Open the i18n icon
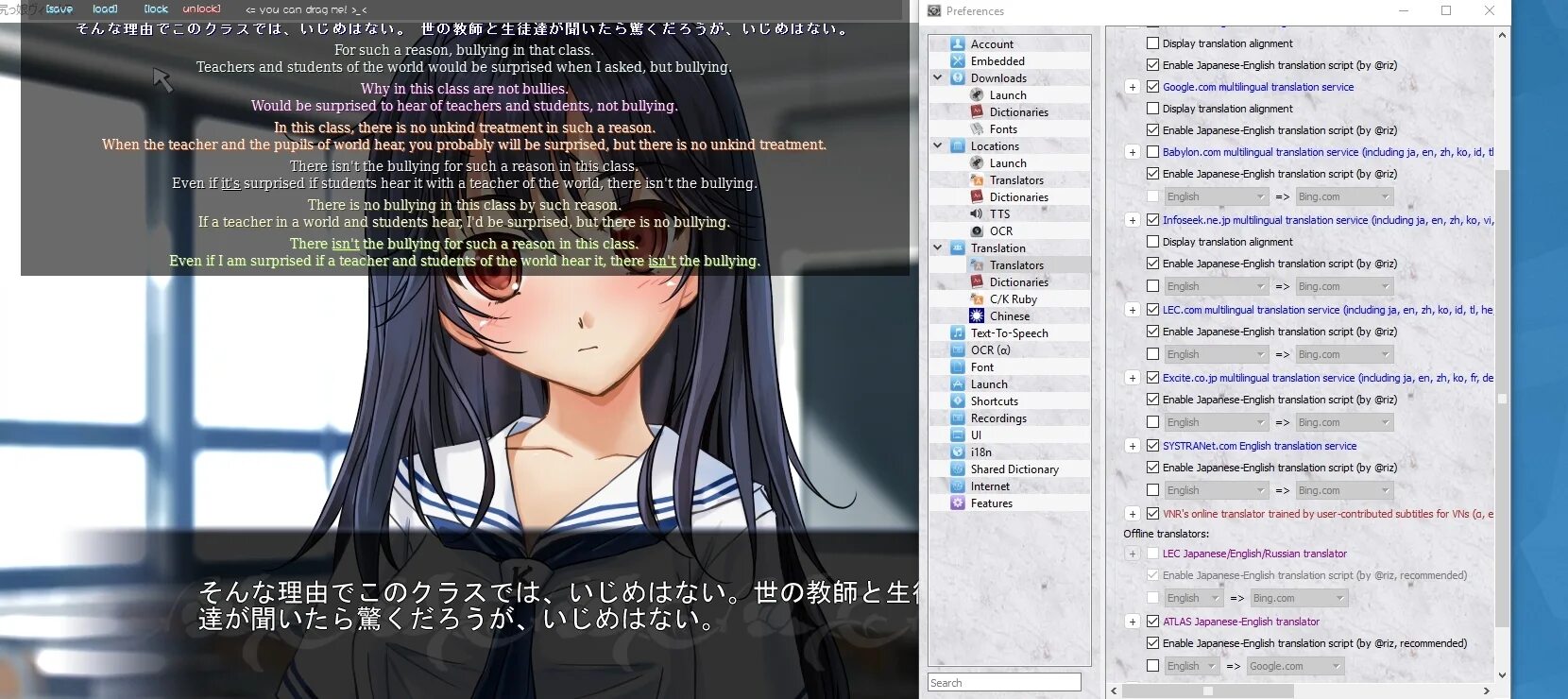This screenshot has width=1568, height=699. [x=958, y=452]
